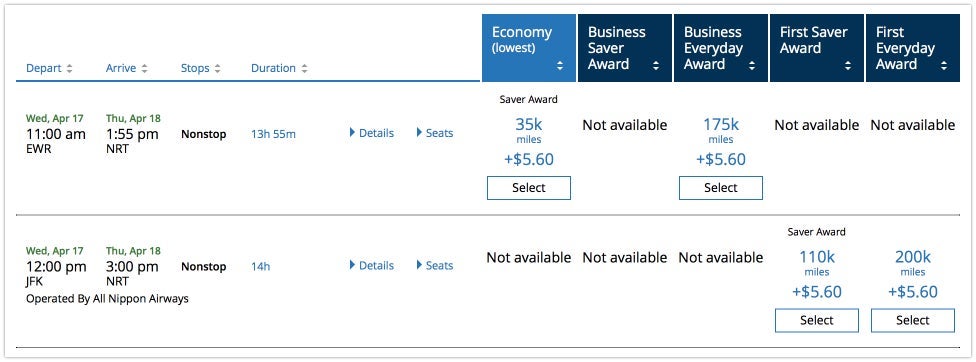The image size is (976, 362).
Task: Open the First Saver Award column header
Action: pyautogui.click(x=817, y=48)
